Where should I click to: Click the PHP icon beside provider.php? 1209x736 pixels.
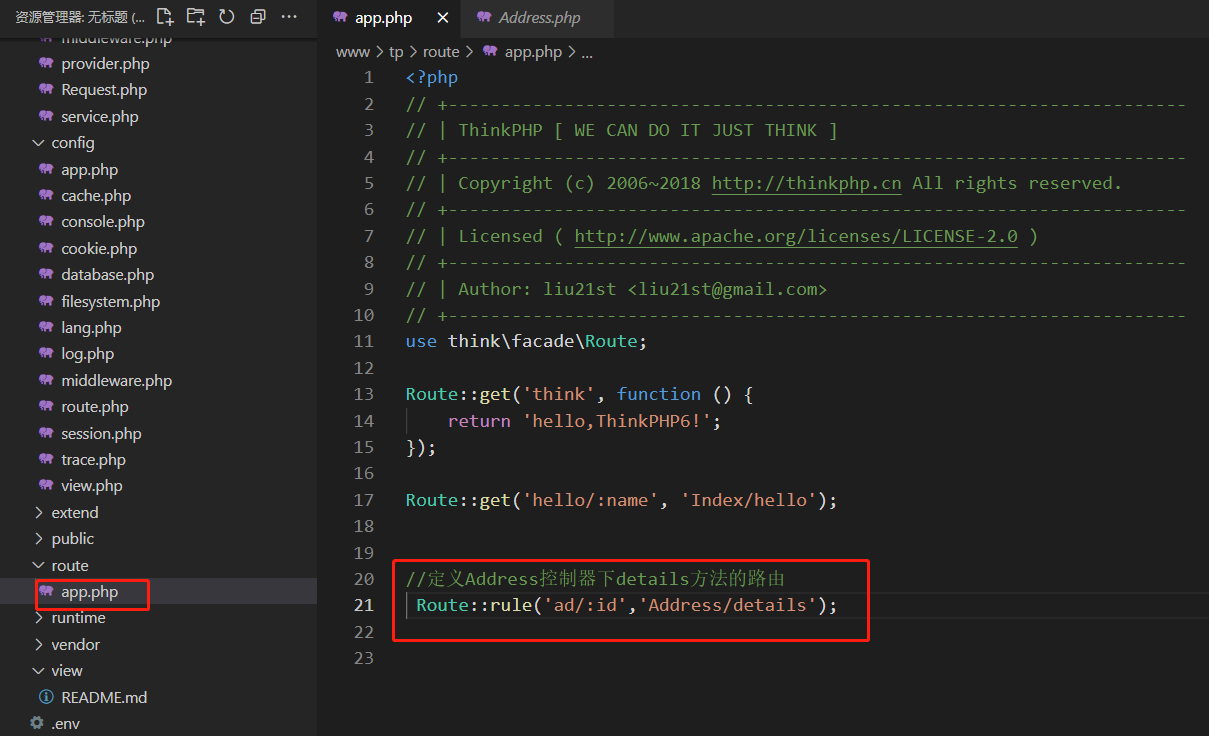click(x=46, y=63)
